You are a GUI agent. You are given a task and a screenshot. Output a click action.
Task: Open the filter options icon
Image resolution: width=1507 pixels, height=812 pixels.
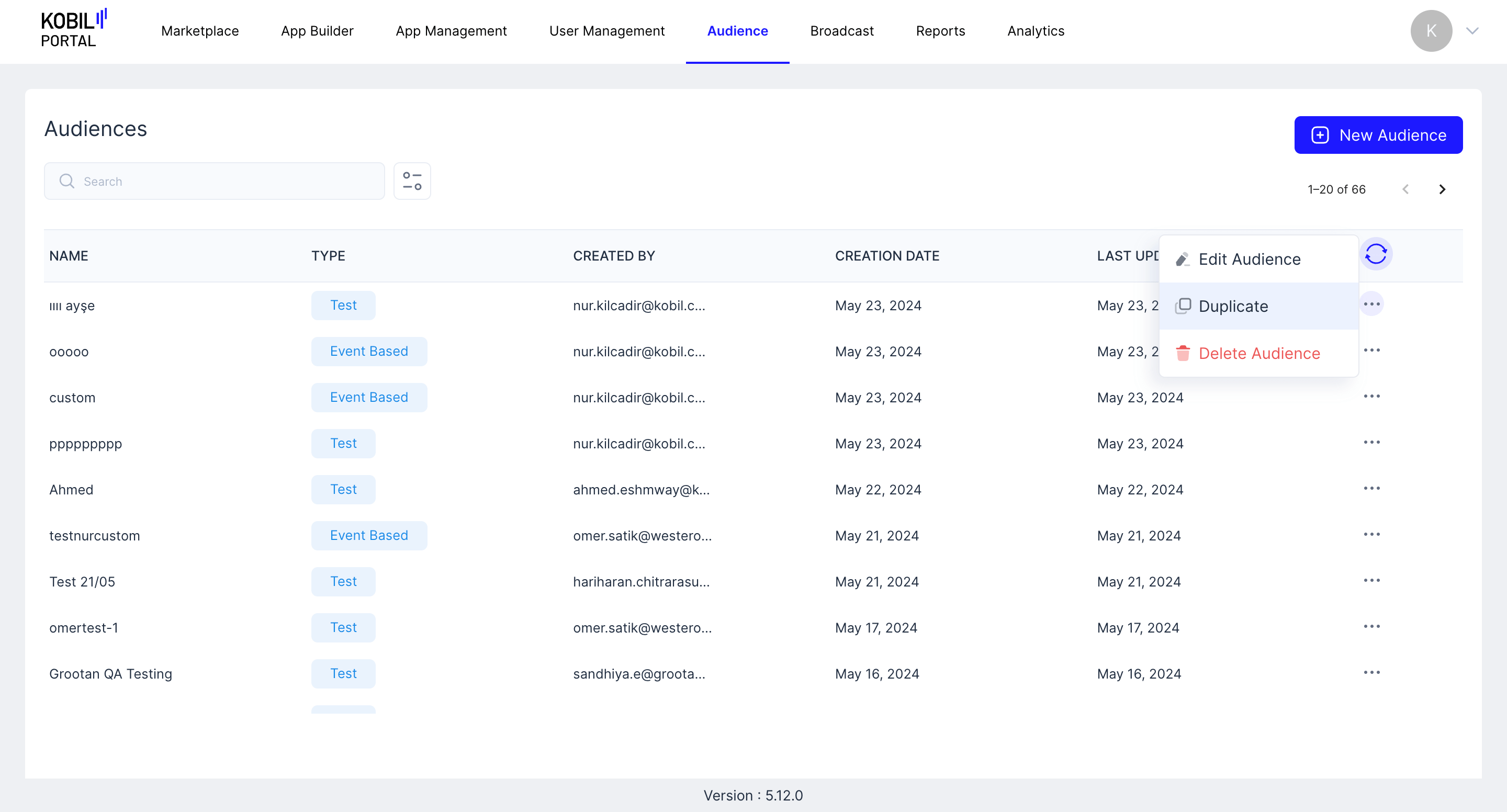click(412, 182)
